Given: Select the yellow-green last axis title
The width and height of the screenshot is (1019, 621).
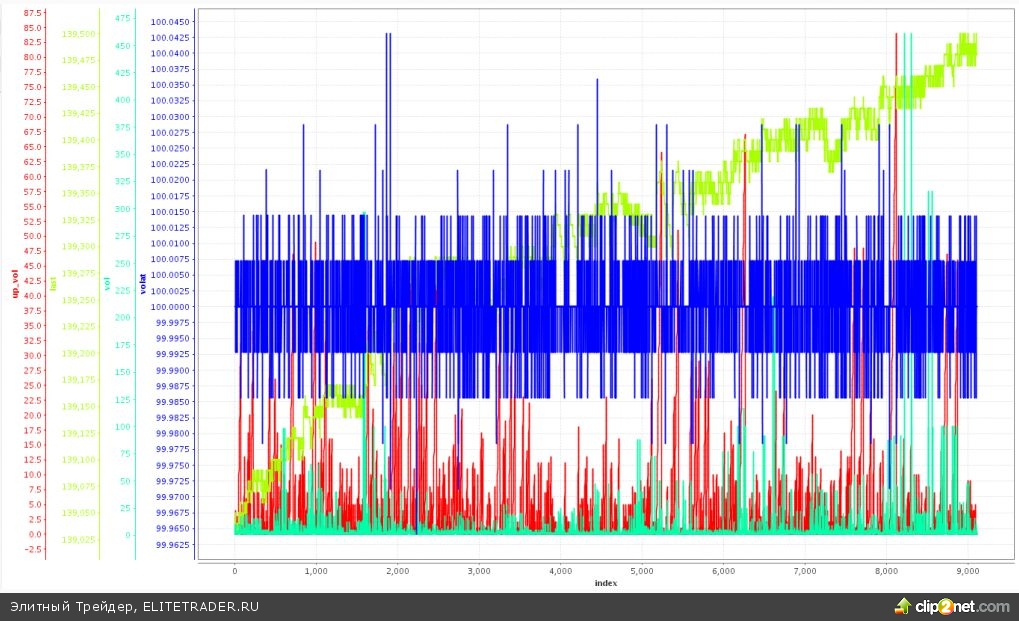Looking at the screenshot, I should tap(53, 283).
